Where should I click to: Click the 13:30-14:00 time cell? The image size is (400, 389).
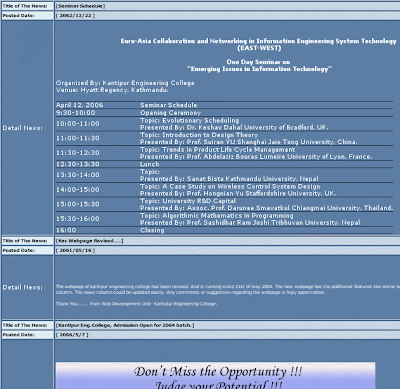(78, 175)
